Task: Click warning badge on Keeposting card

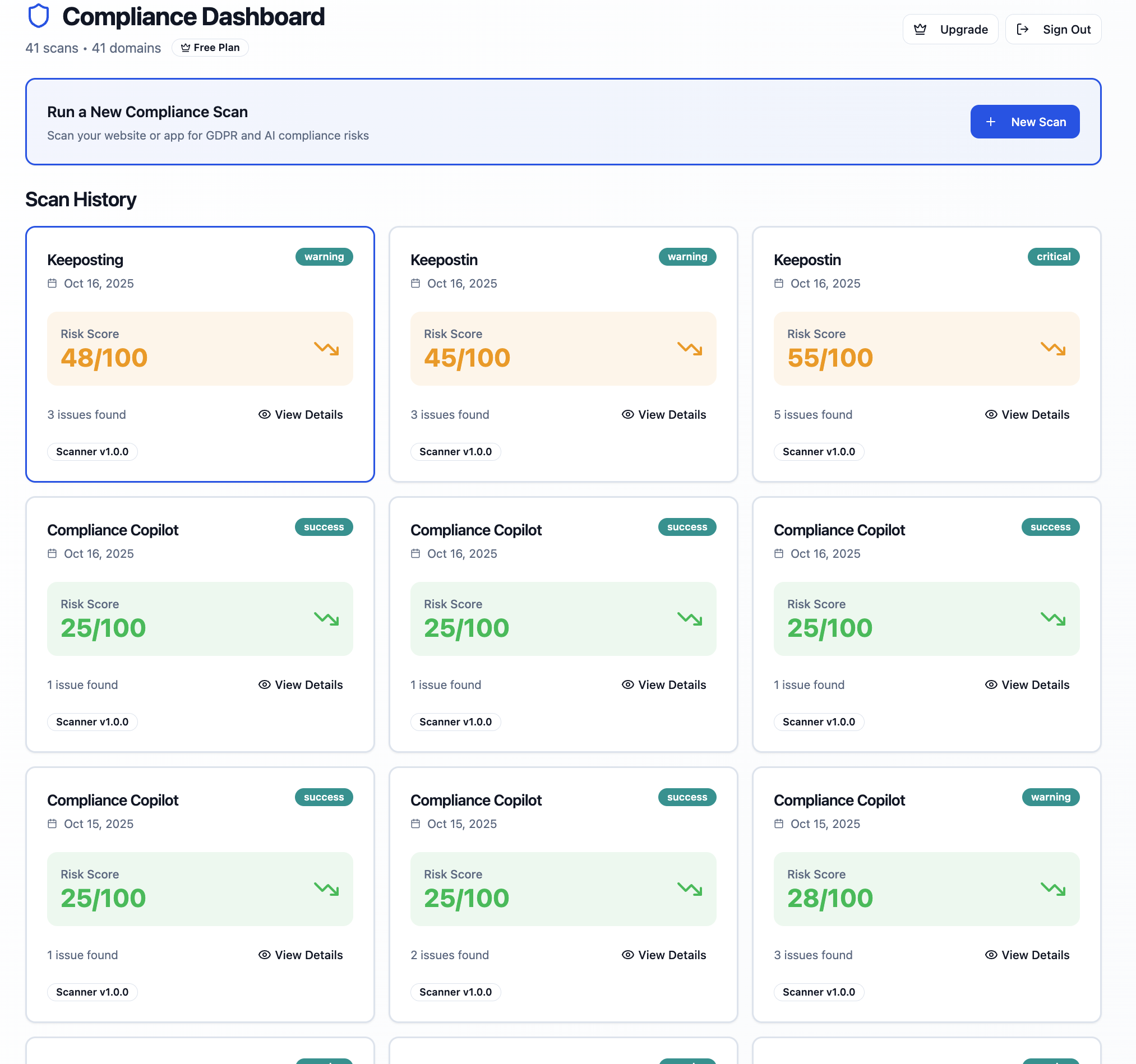Action: [x=324, y=257]
